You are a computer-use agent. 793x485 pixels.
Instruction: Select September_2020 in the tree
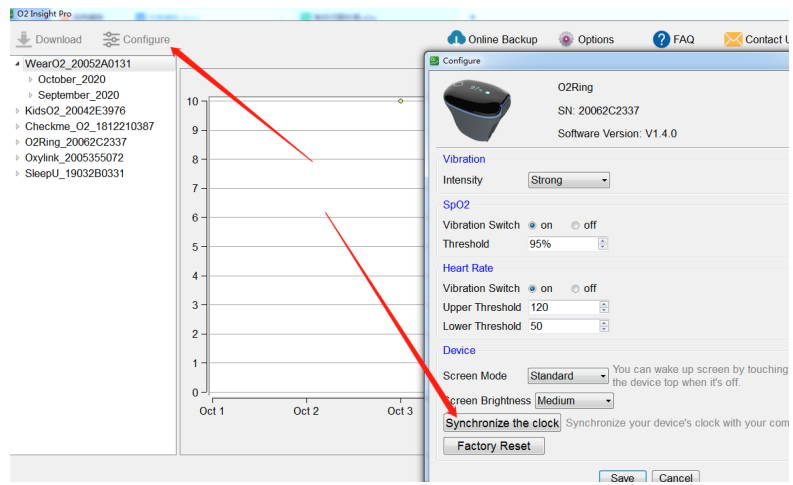[78, 95]
